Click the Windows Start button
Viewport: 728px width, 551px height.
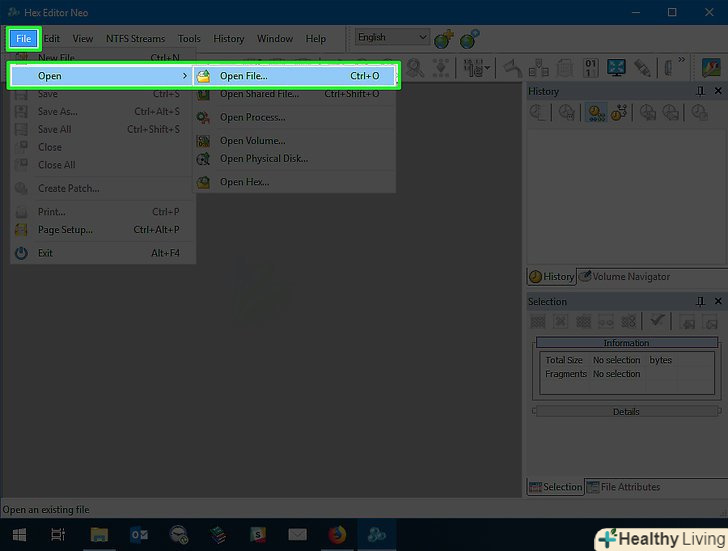19,535
